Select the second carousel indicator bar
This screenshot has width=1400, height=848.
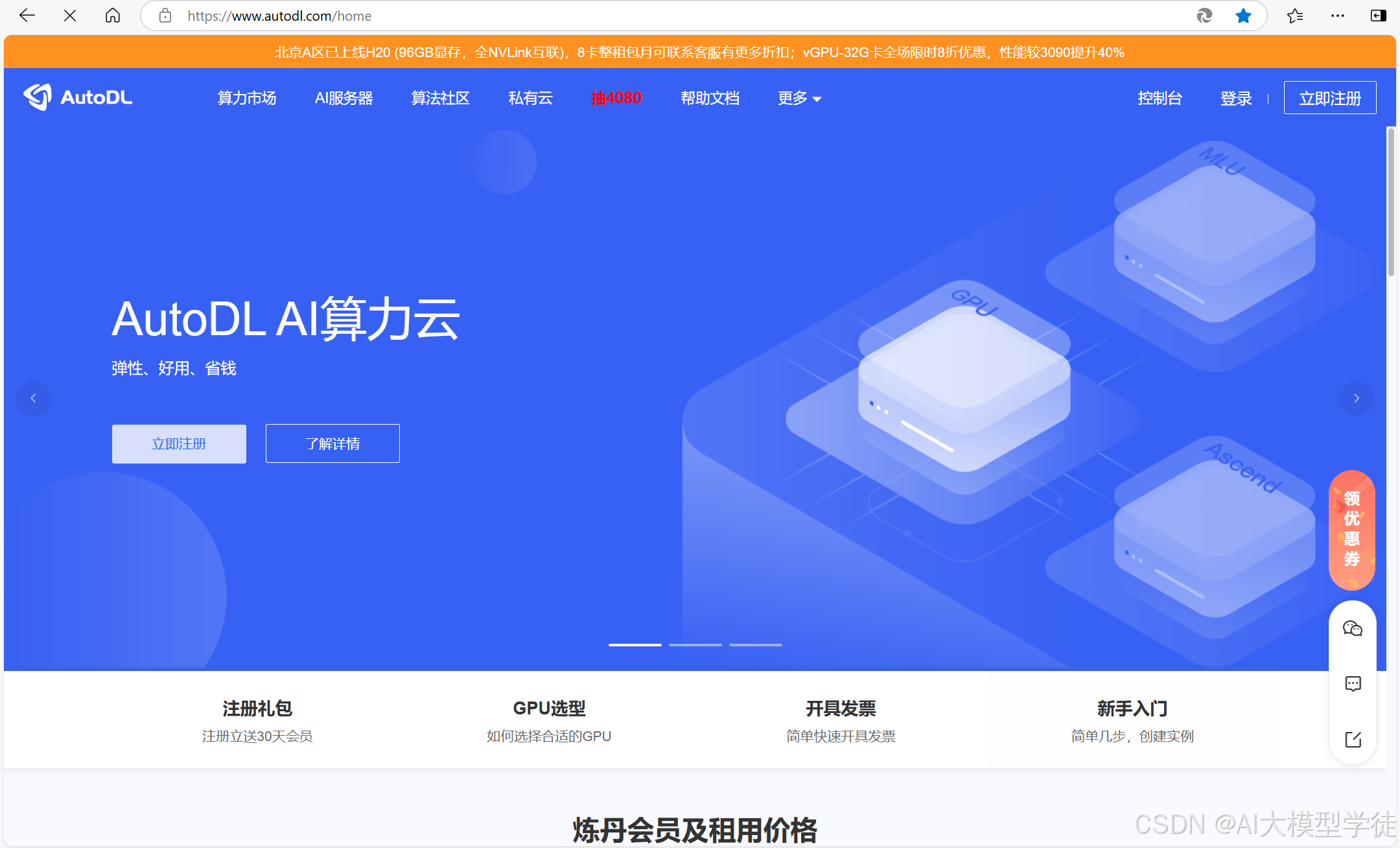pyautogui.click(x=695, y=644)
